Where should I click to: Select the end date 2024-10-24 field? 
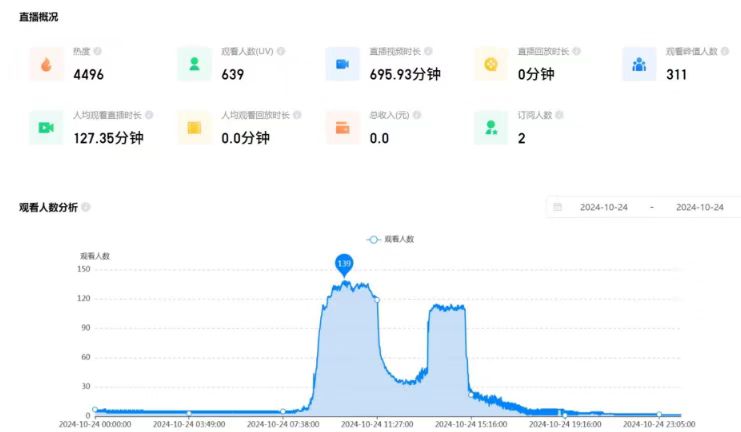click(699, 207)
